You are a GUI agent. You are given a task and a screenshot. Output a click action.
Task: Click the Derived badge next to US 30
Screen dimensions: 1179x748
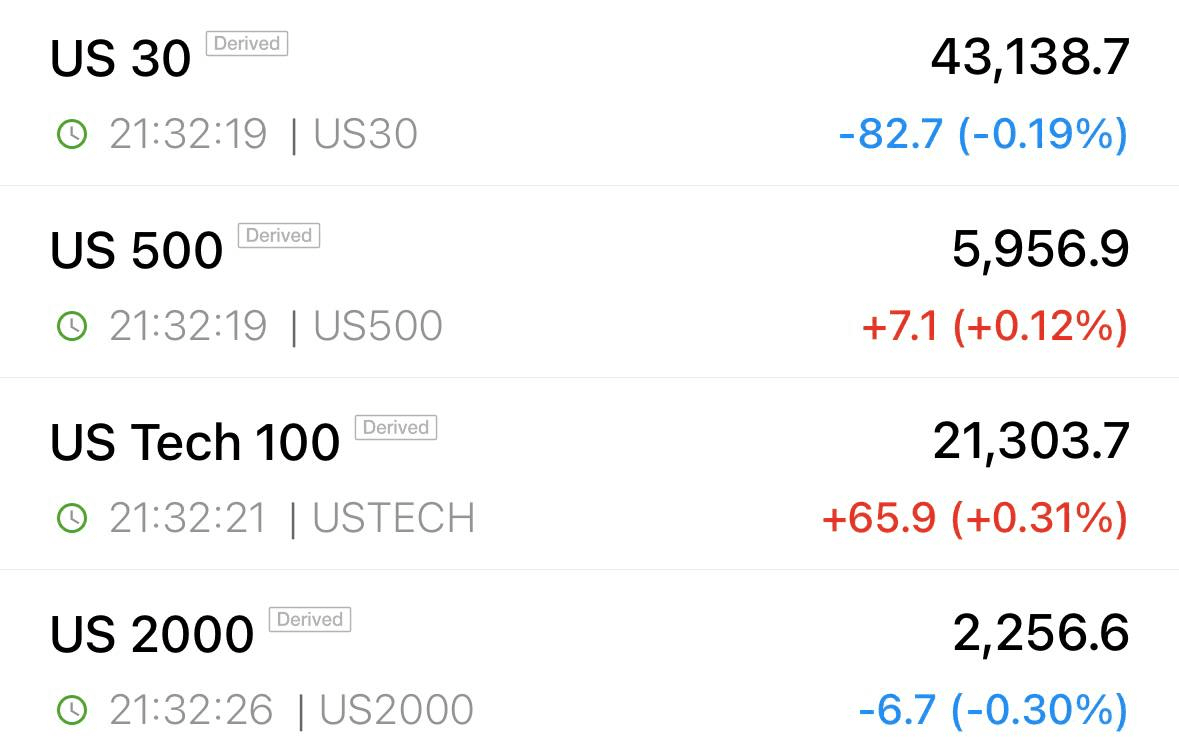(247, 44)
